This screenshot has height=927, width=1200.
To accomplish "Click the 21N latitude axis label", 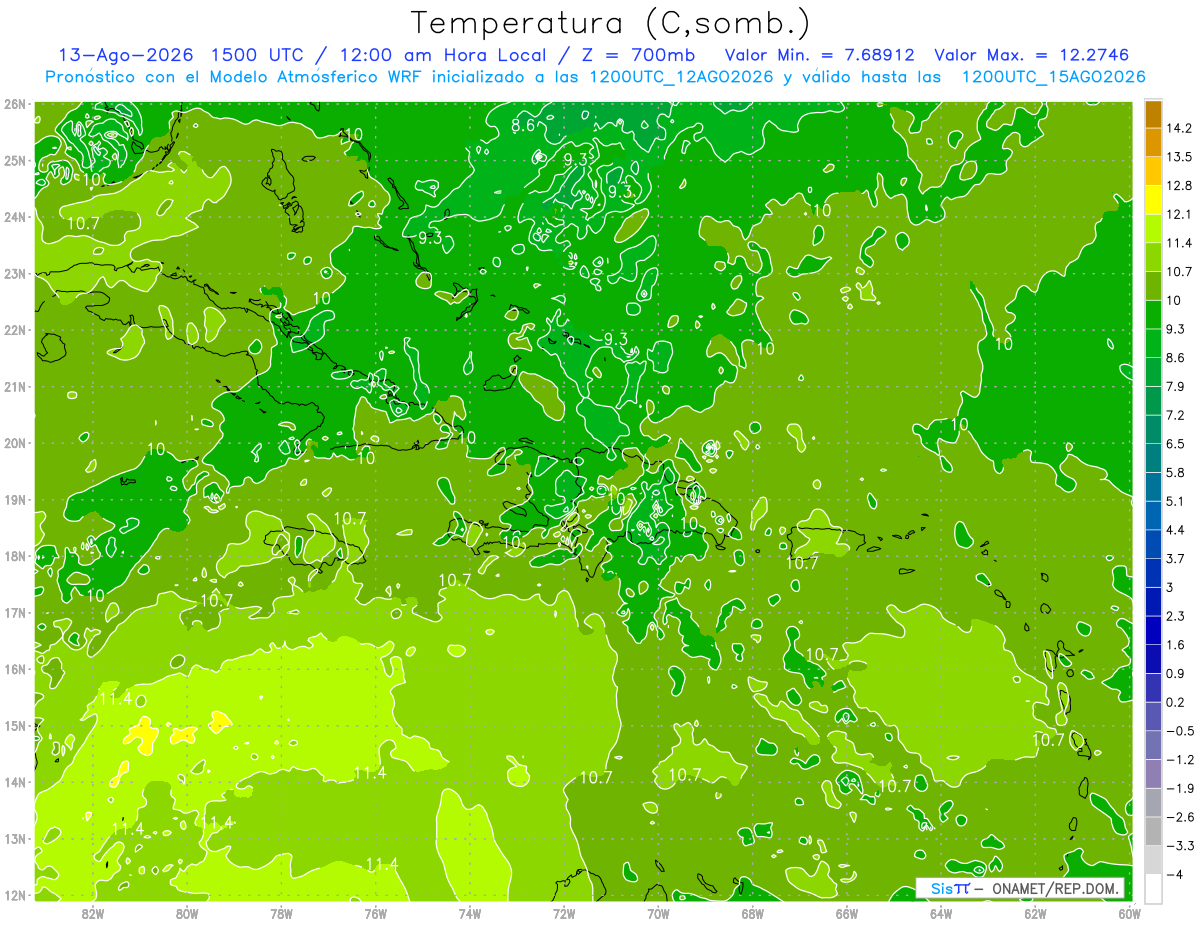I will (14, 386).
